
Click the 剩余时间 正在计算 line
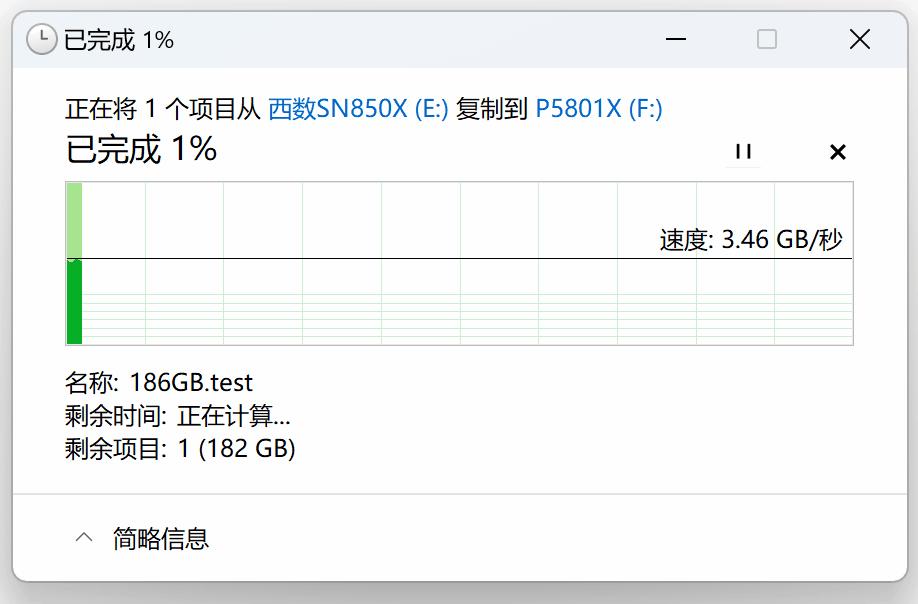[178, 416]
